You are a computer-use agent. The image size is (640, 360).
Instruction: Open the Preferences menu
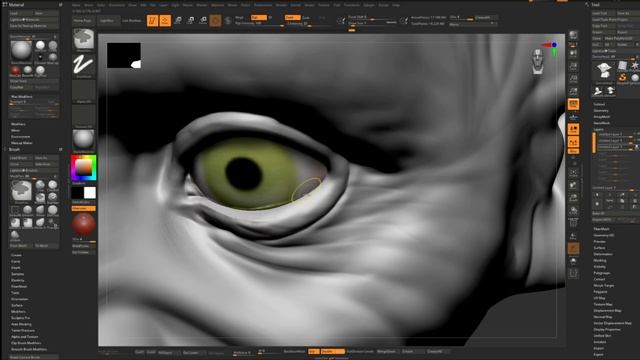(x=263, y=5)
